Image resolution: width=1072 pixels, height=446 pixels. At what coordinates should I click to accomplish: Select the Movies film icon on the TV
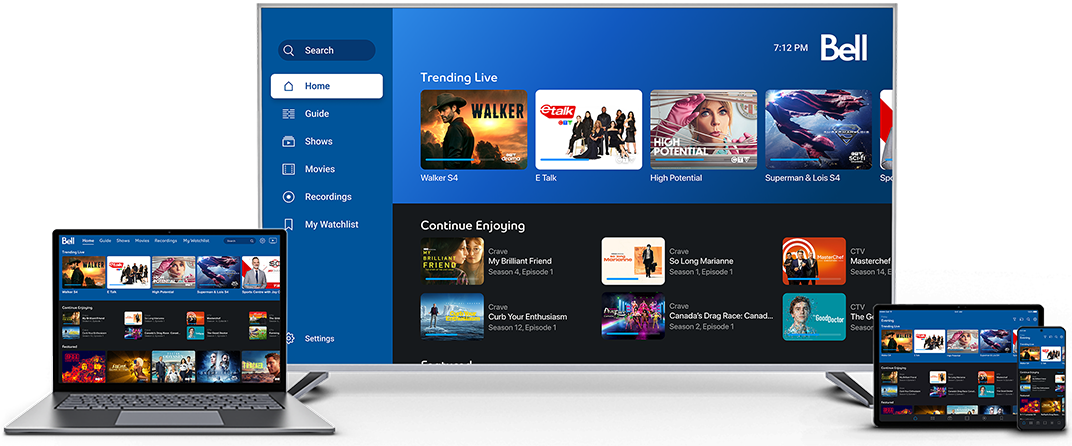[x=289, y=169]
